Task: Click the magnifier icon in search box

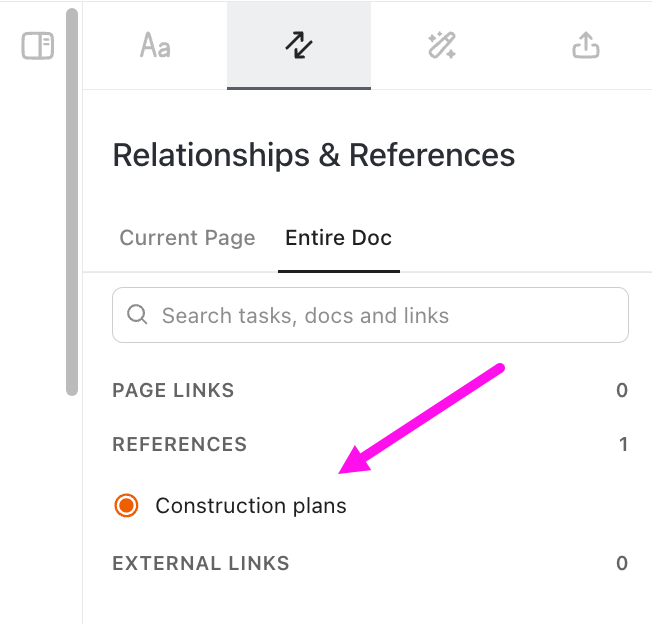Action: pos(139,316)
